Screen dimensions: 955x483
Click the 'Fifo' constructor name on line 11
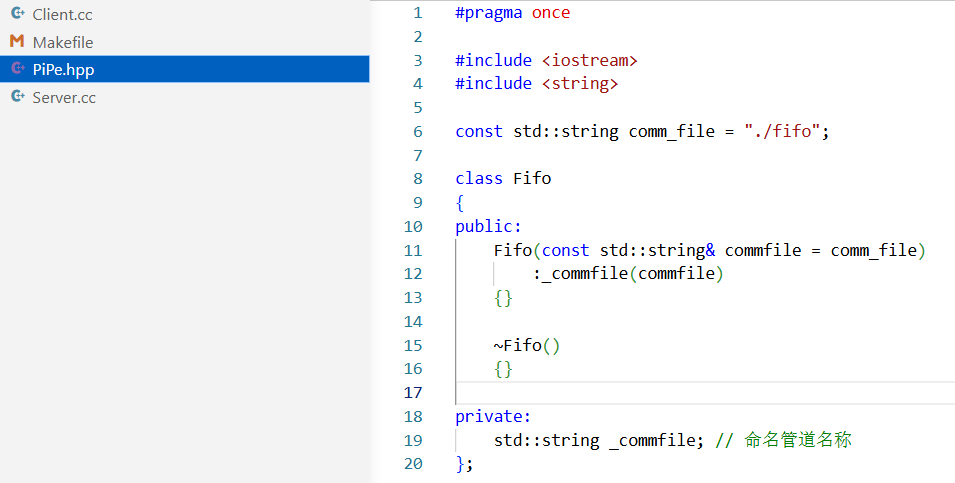(513, 250)
